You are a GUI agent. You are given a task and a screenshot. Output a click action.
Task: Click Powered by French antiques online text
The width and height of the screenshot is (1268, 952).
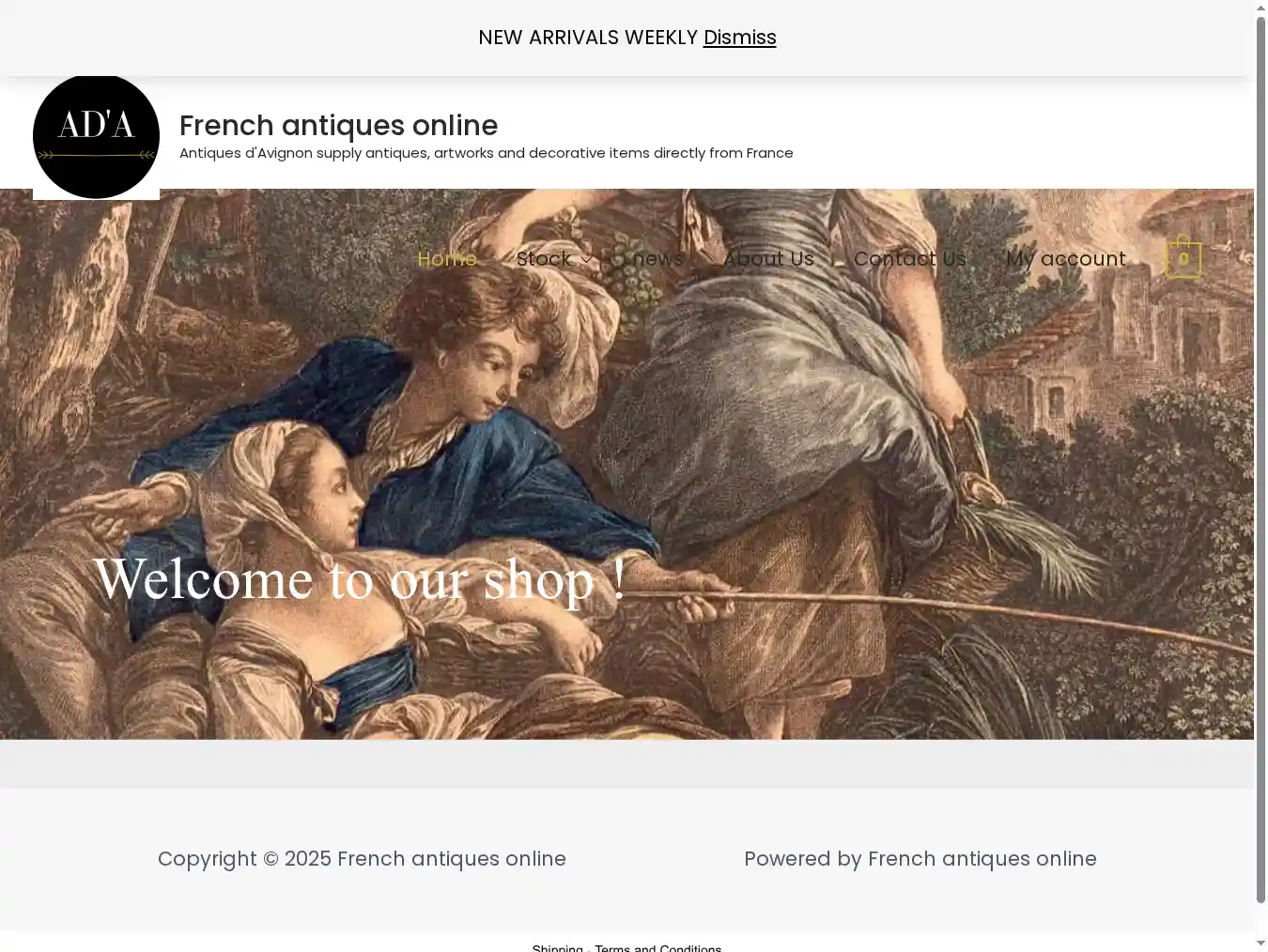tap(920, 858)
